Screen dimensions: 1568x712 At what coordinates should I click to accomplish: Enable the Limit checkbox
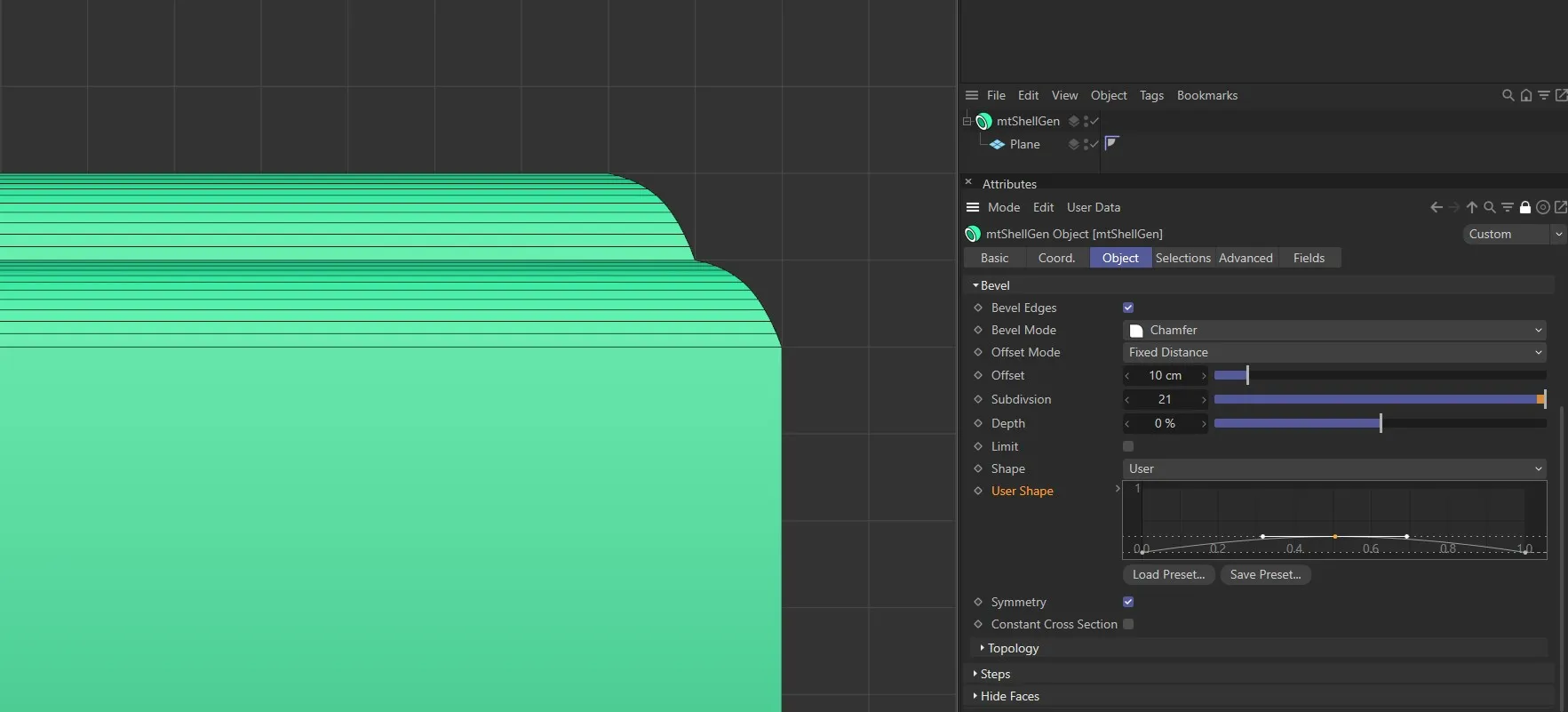[x=1128, y=446]
